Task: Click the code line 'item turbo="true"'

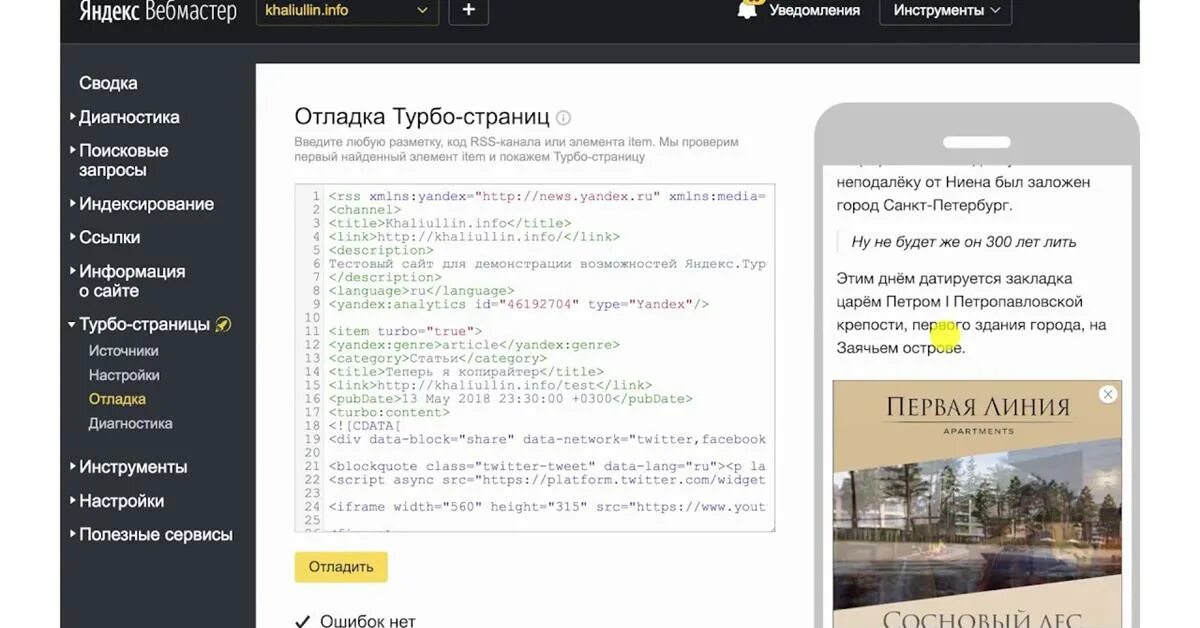Action: coord(405,331)
